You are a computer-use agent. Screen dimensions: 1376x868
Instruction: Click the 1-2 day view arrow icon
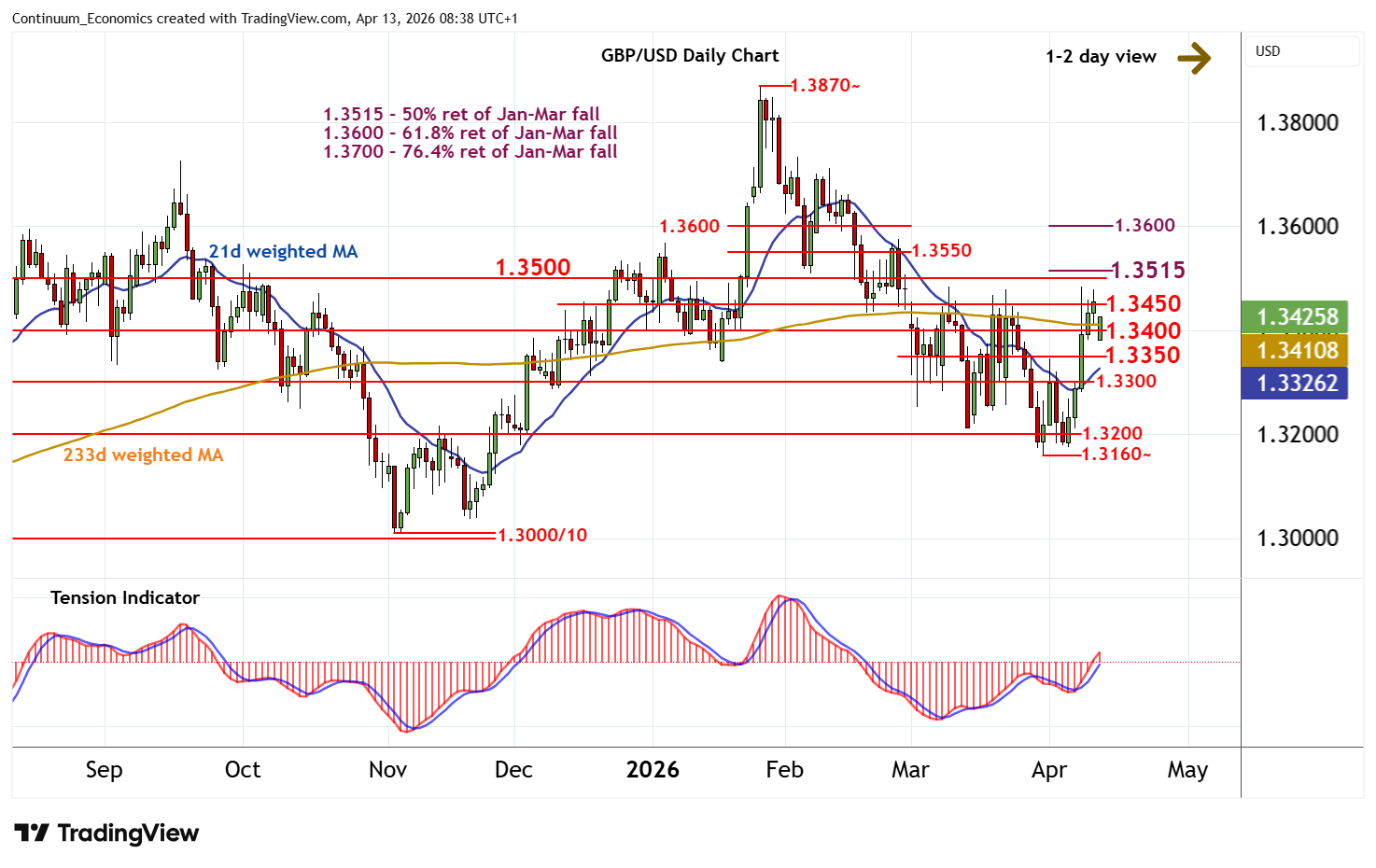pyautogui.click(x=1194, y=58)
